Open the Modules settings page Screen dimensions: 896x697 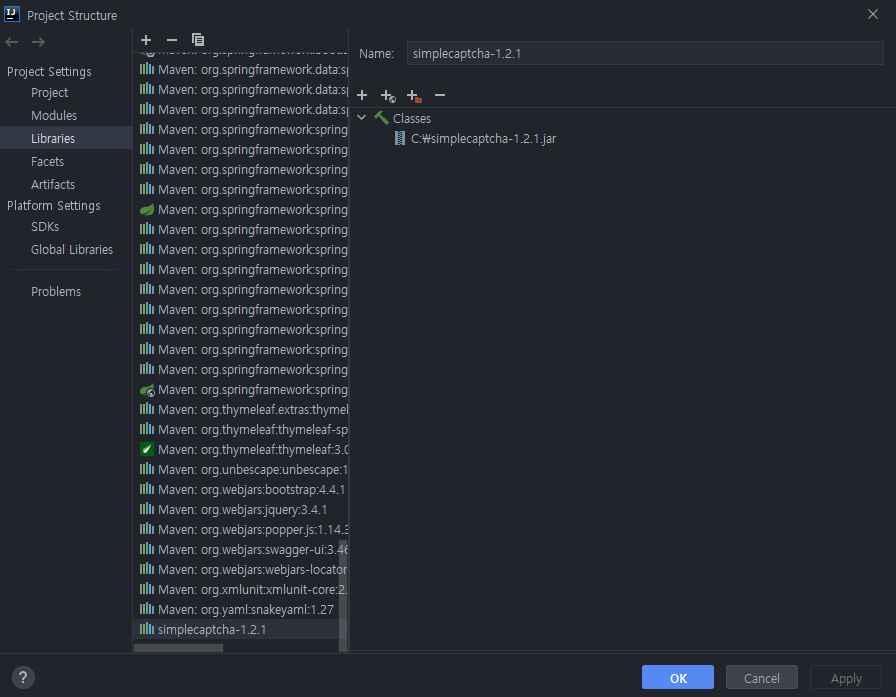54,115
